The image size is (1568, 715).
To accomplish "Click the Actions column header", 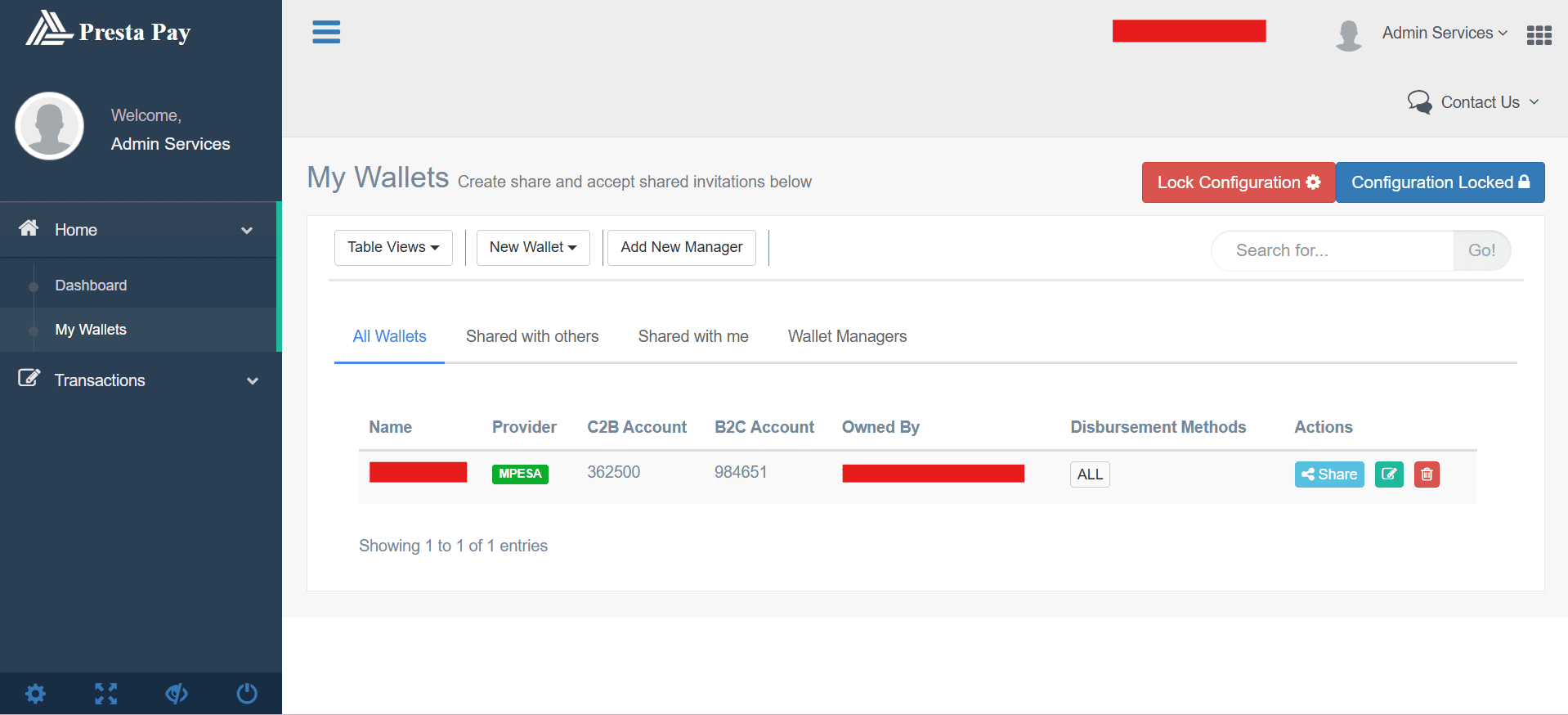I will tap(1324, 427).
